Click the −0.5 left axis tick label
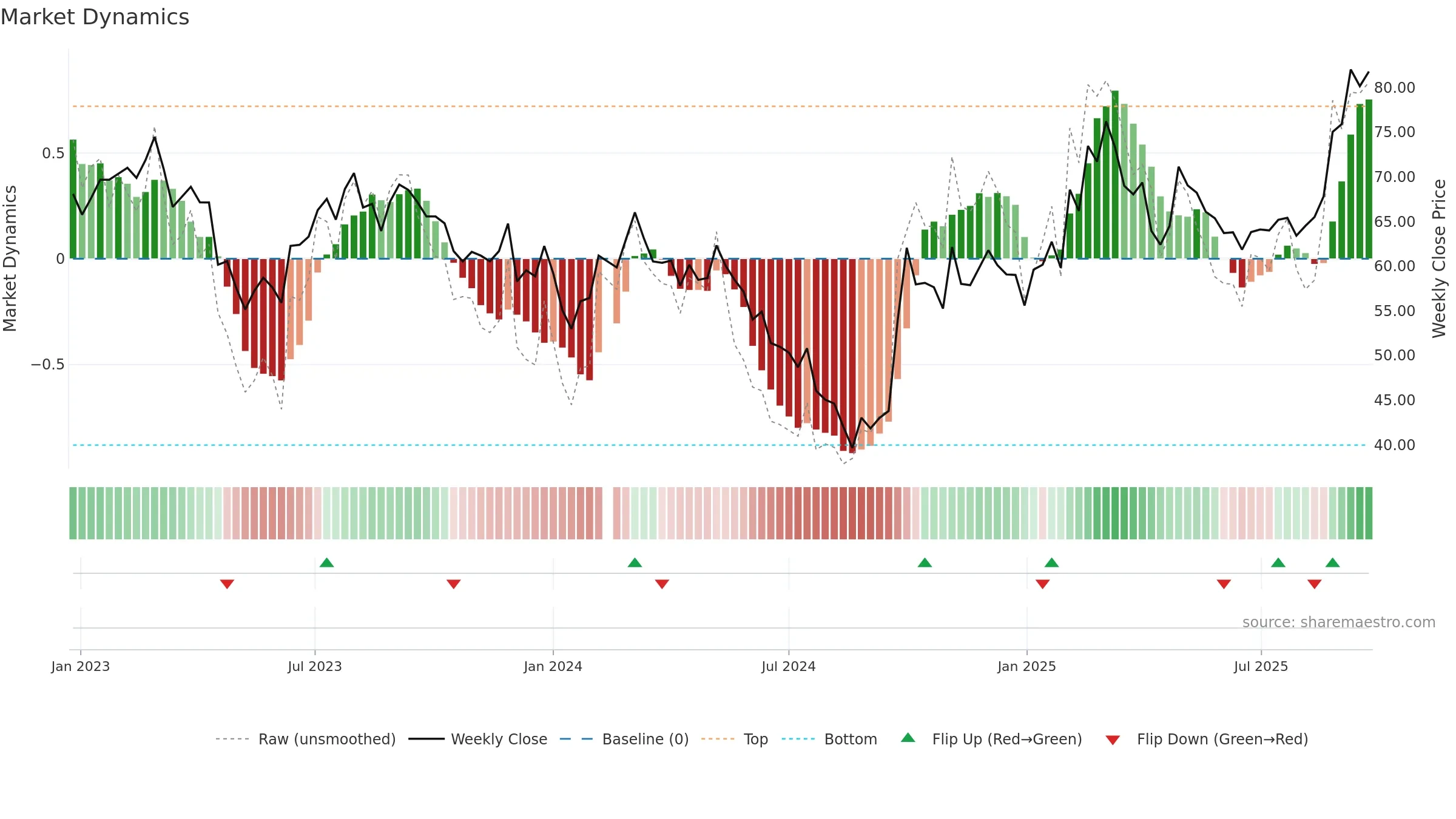The width and height of the screenshot is (1456, 819). (x=48, y=364)
